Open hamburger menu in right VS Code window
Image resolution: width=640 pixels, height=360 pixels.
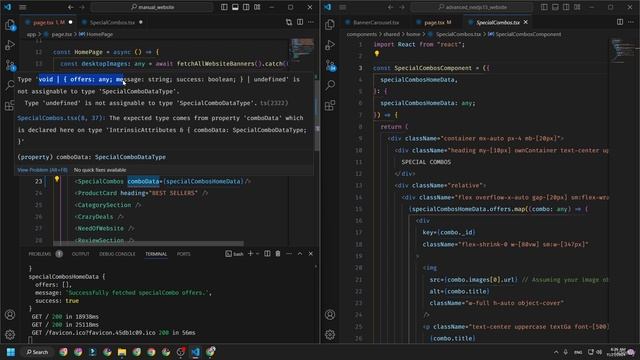(343, 7)
